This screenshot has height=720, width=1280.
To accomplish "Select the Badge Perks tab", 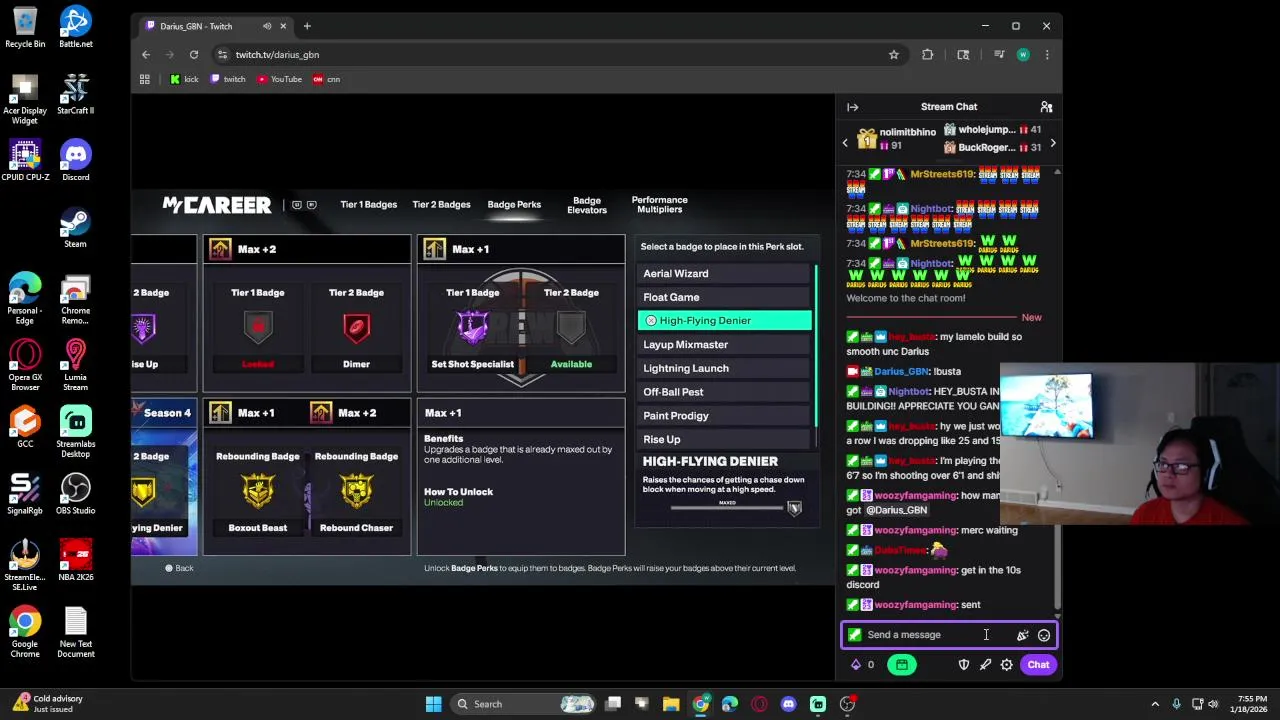I will click(x=514, y=205).
